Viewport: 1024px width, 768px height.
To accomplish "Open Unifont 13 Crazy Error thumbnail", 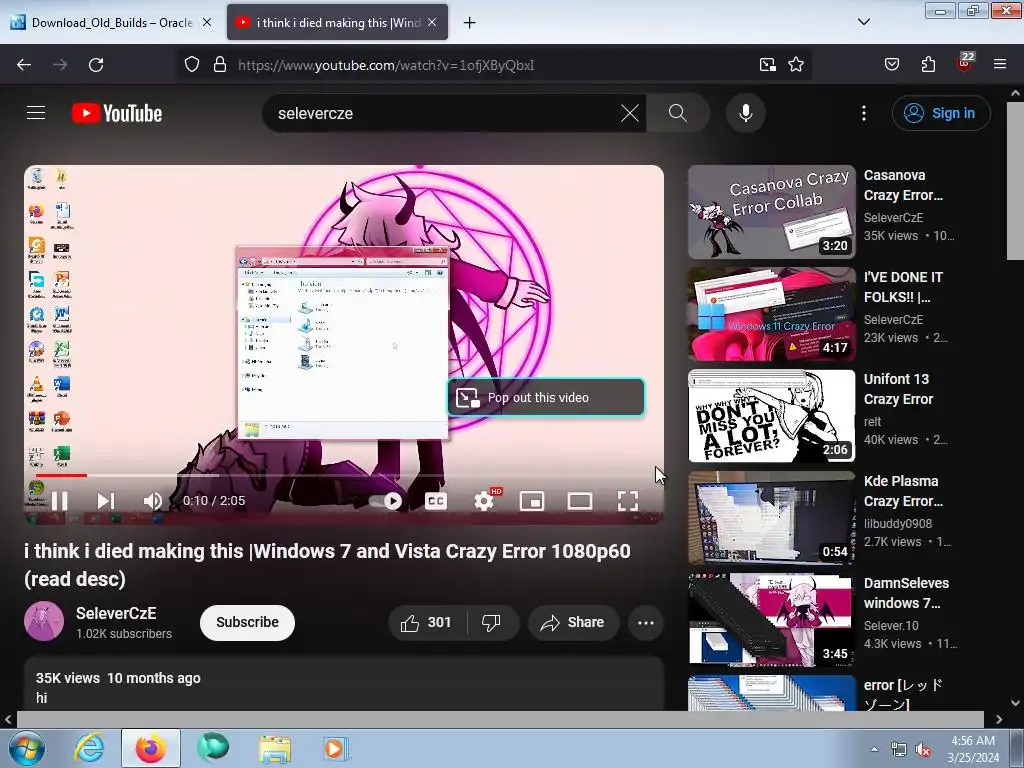I will tap(771, 416).
